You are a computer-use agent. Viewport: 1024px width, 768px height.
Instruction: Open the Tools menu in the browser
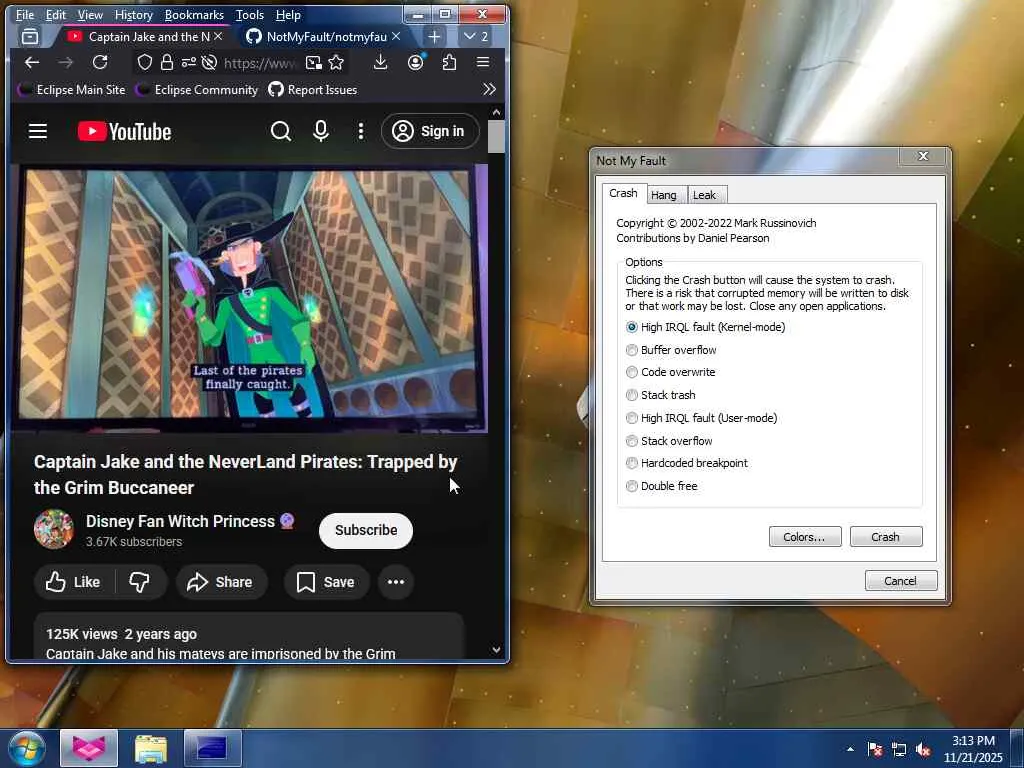click(x=249, y=14)
